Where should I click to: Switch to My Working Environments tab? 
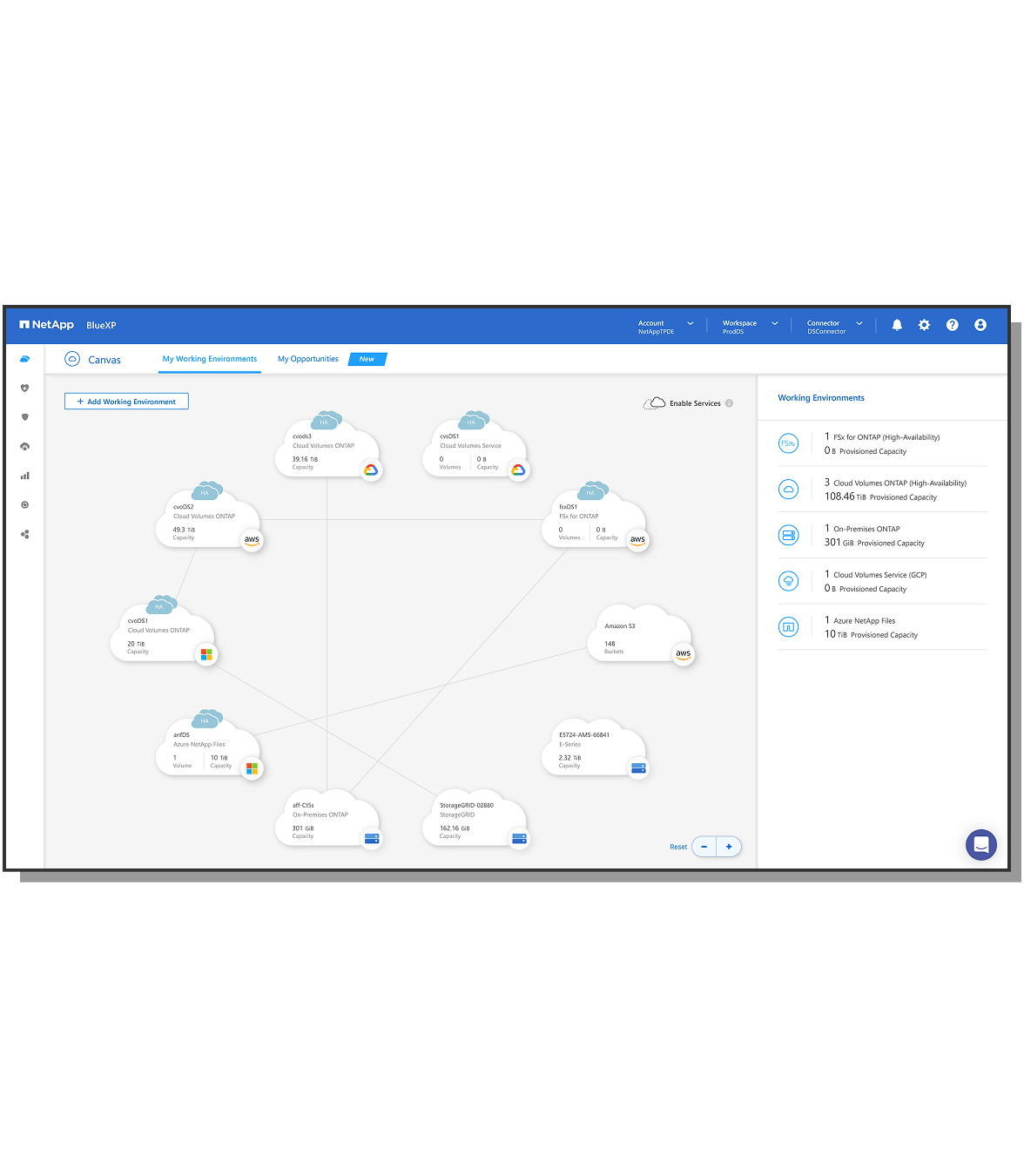tap(209, 359)
